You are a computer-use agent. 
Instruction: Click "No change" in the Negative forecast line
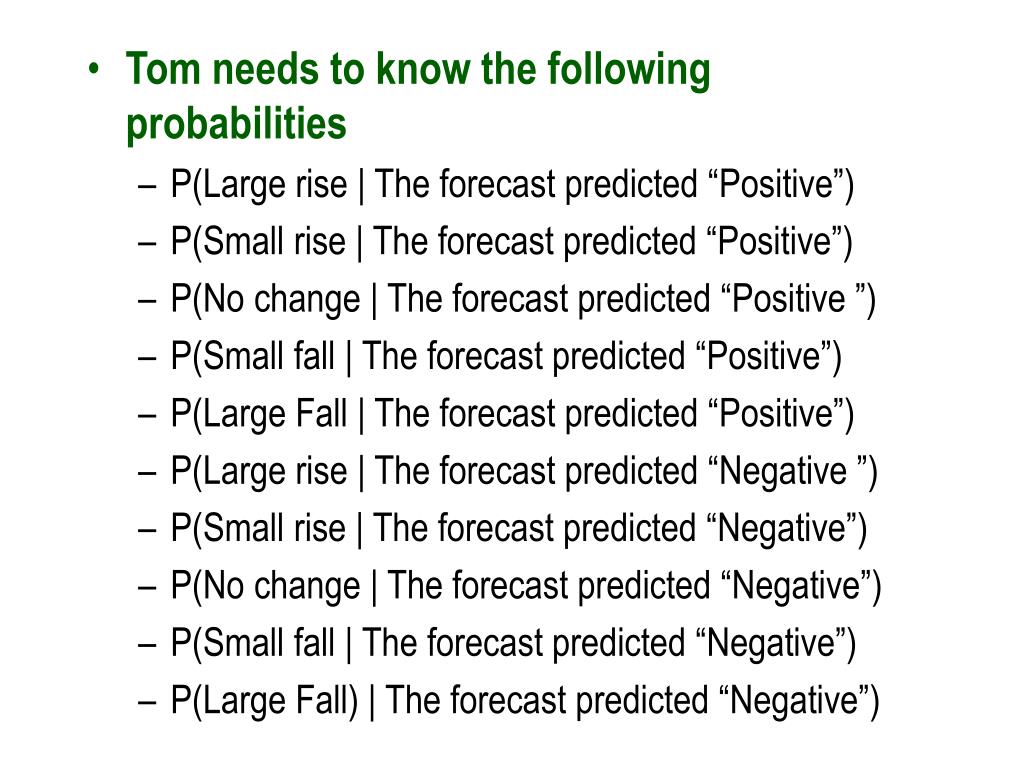[x=281, y=586]
